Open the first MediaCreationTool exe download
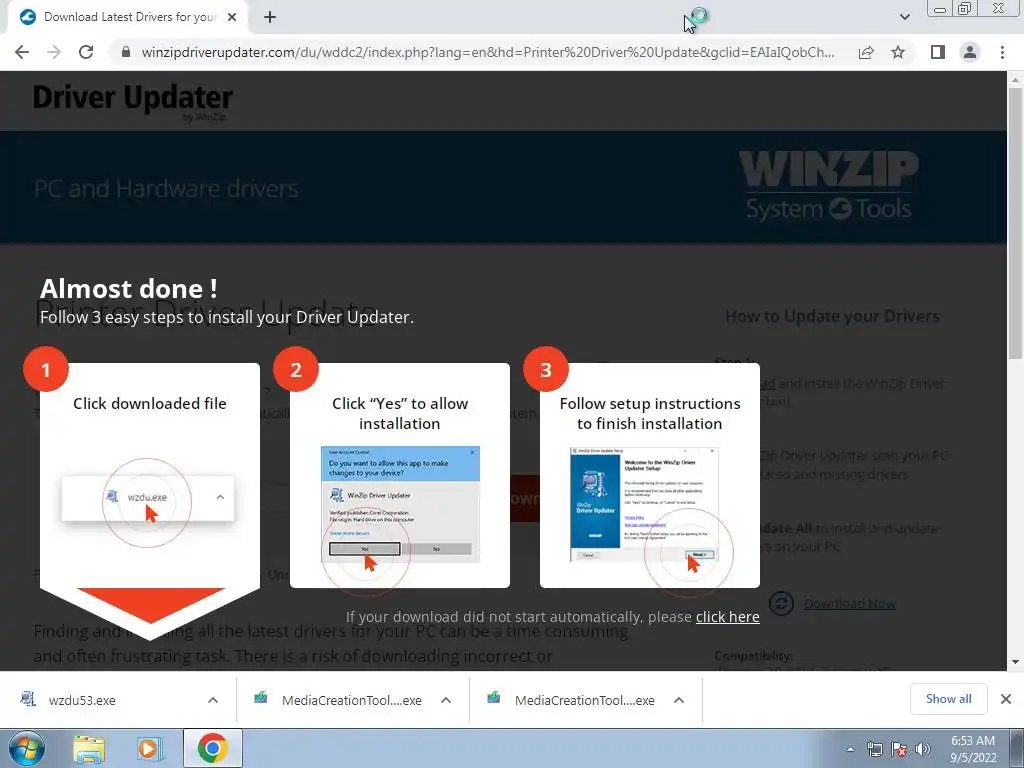The image size is (1024, 768). point(351,700)
